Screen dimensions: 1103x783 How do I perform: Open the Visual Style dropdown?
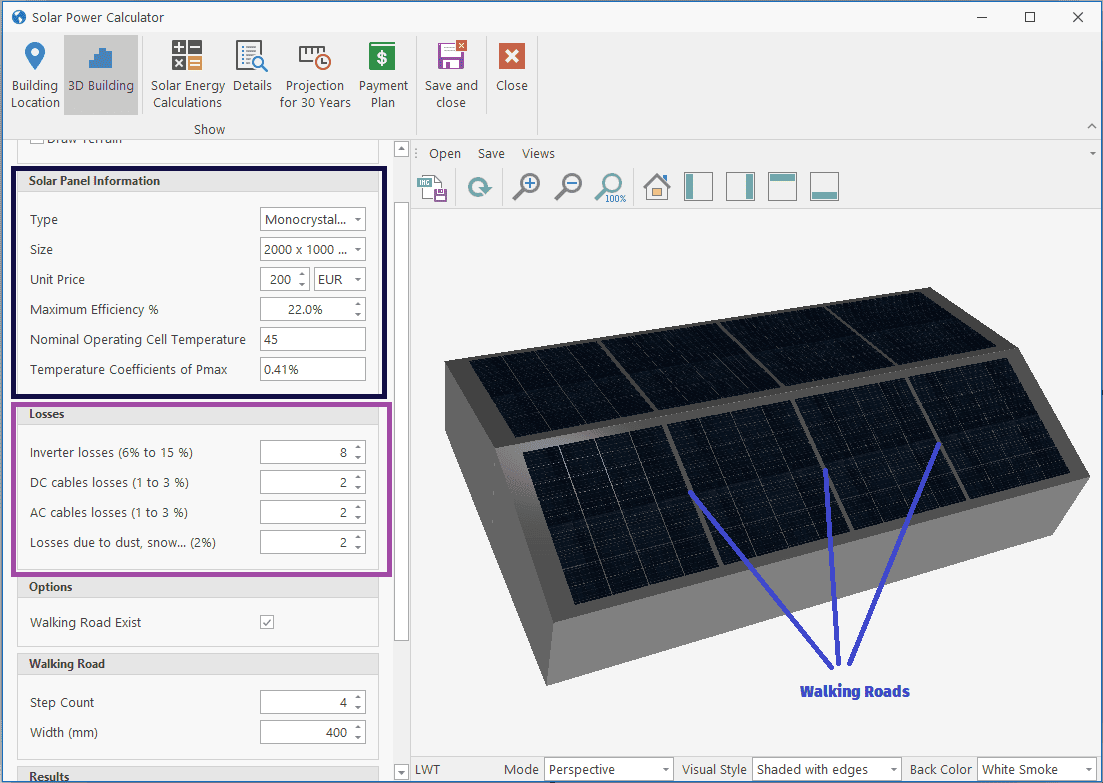825,769
